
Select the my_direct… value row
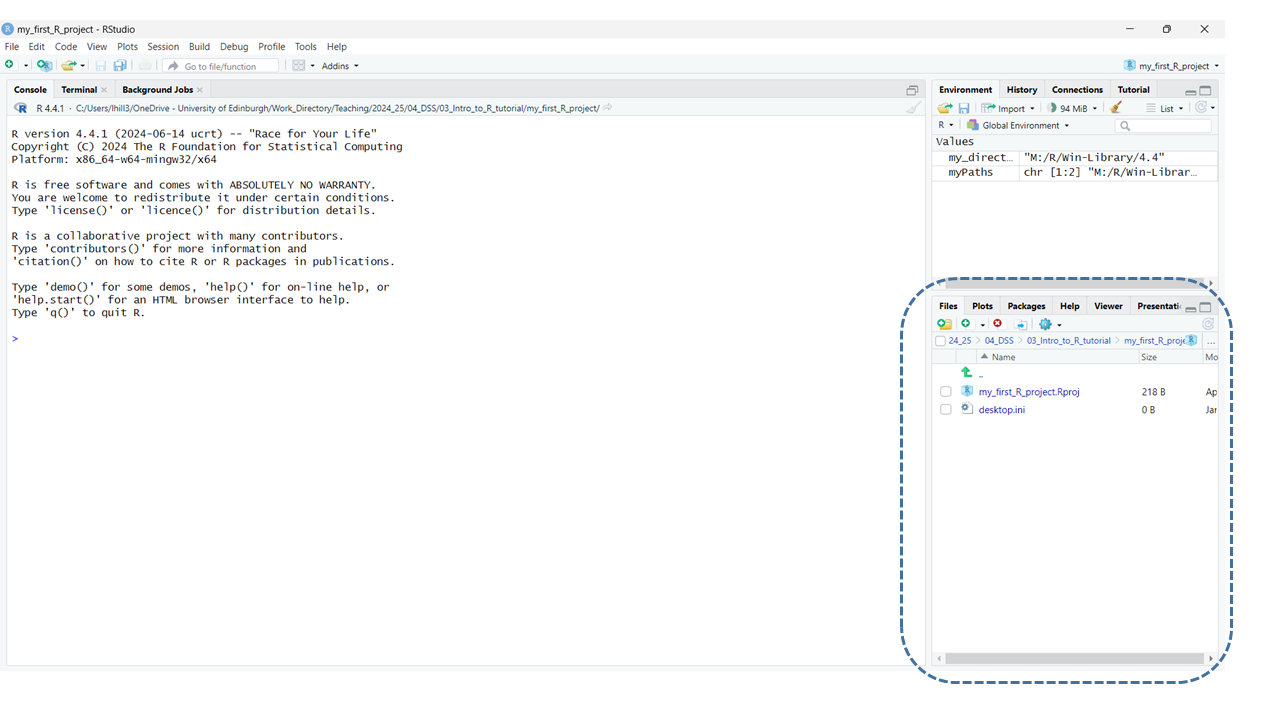click(x=1075, y=158)
